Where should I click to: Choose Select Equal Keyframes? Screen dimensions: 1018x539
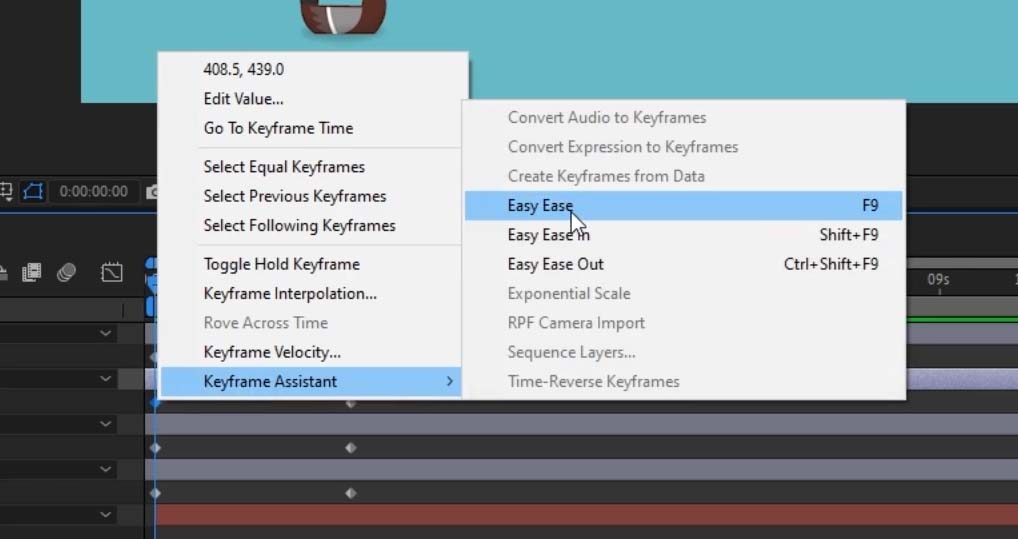tap(310, 167)
